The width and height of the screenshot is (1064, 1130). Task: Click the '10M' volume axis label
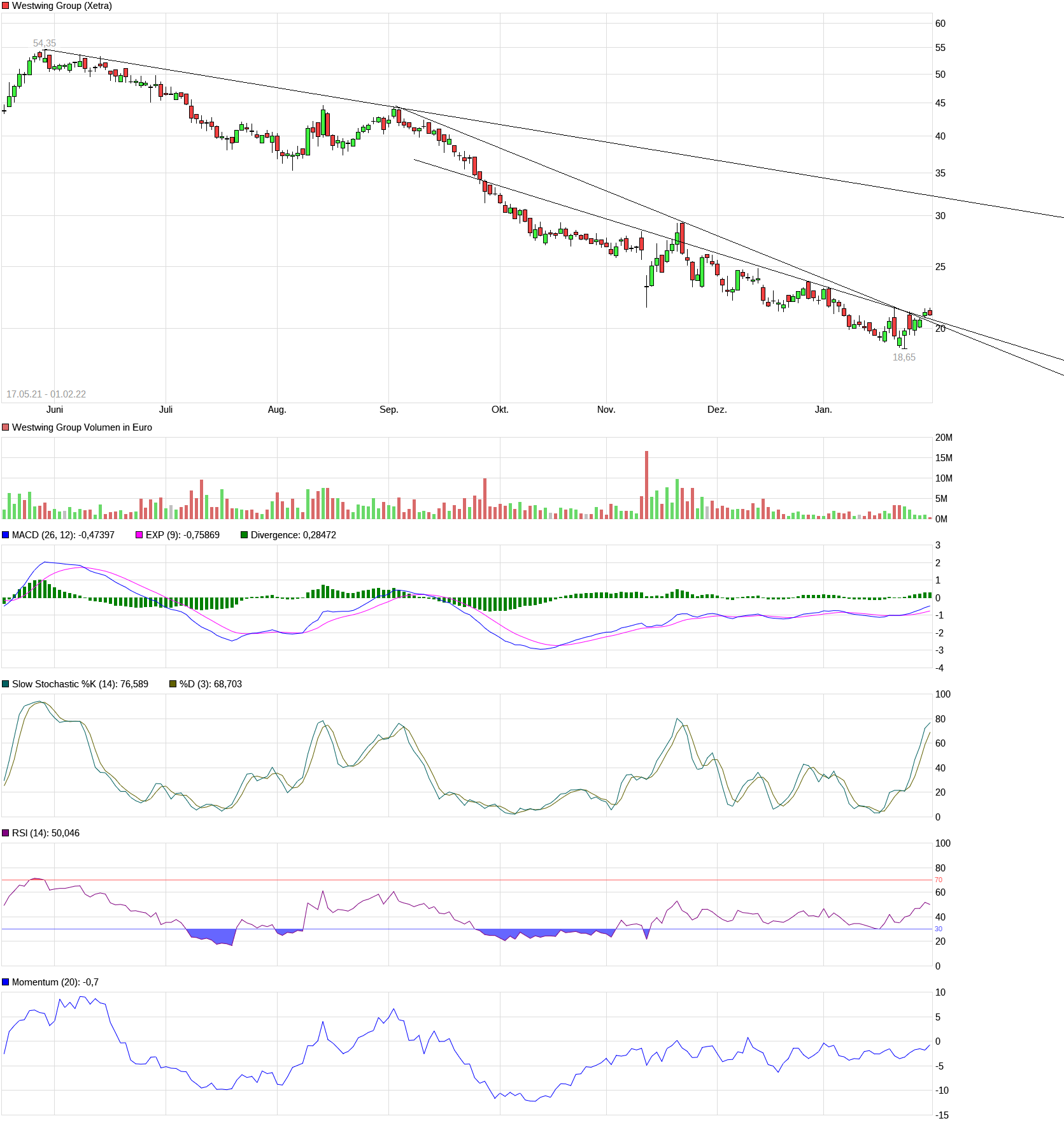click(x=944, y=478)
